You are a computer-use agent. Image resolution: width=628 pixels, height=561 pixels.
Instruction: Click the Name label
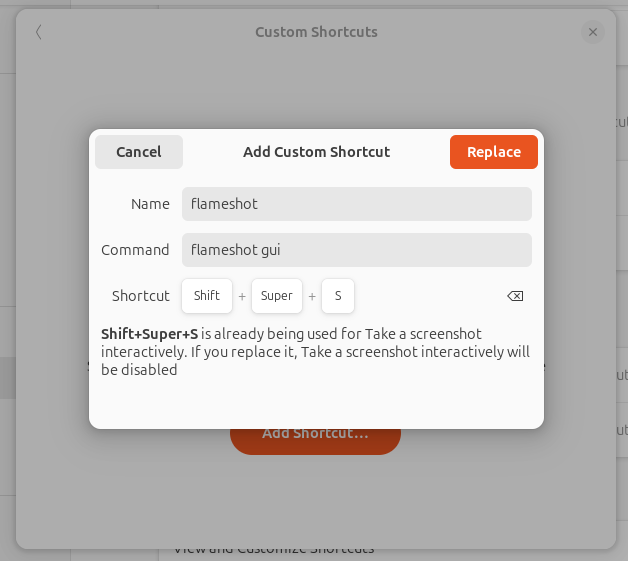click(x=150, y=204)
